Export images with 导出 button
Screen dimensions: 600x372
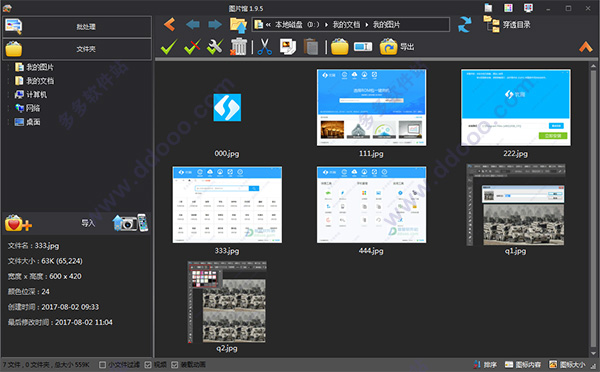(x=397, y=47)
